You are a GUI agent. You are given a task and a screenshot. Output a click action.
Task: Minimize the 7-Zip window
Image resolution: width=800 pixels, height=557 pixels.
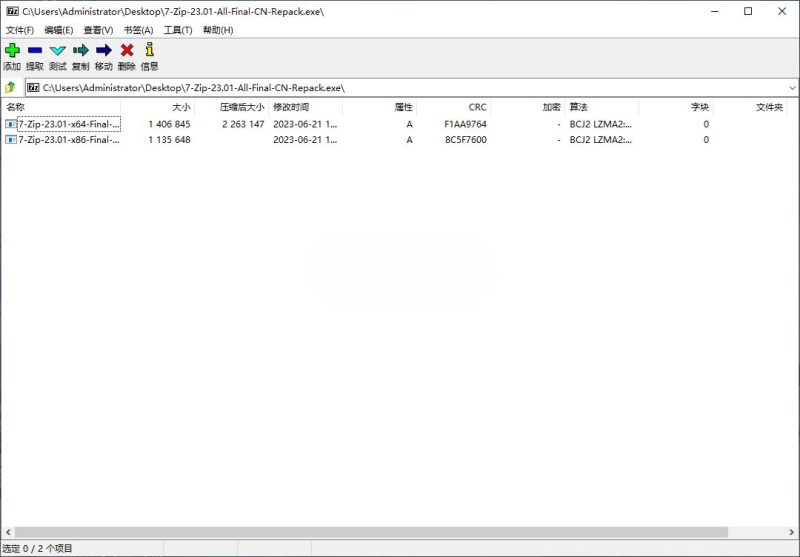click(x=715, y=11)
